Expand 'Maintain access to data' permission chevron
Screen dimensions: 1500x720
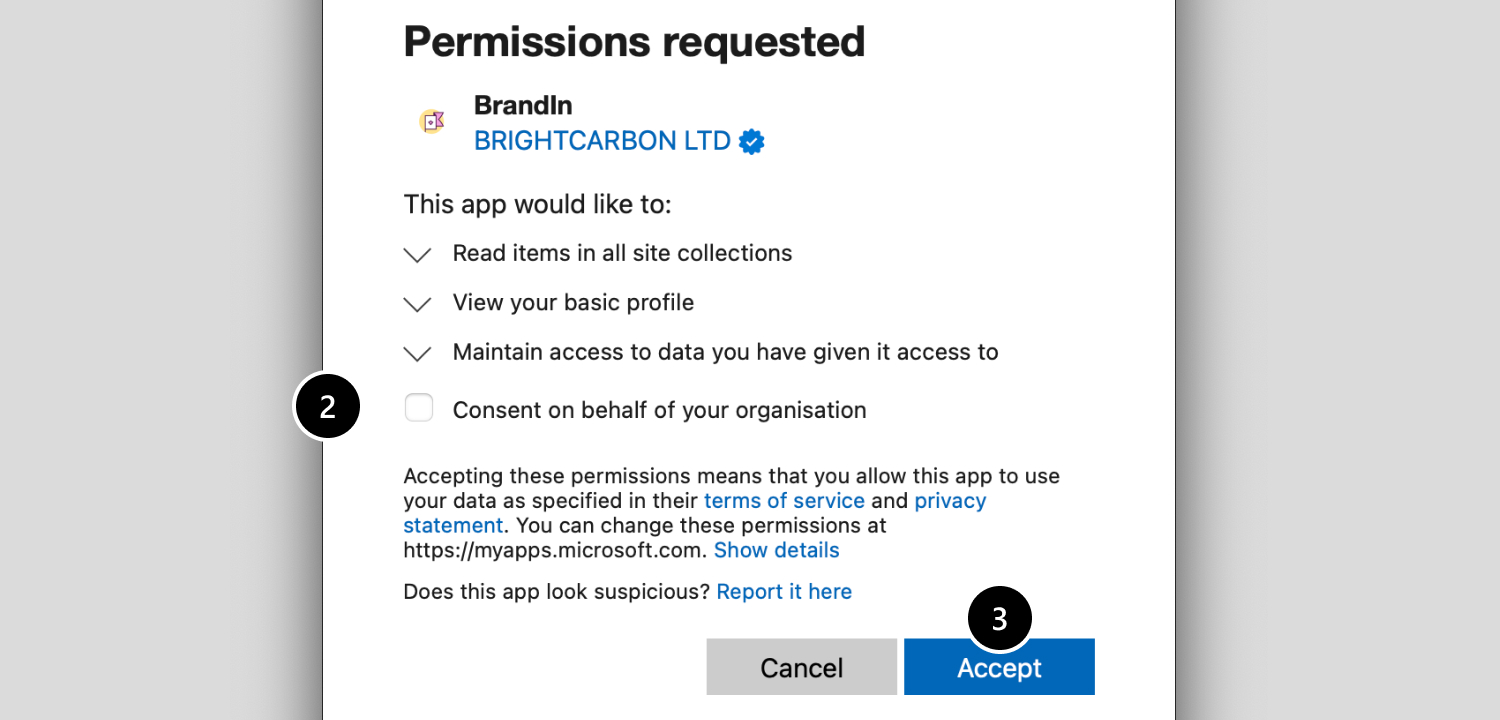(417, 353)
